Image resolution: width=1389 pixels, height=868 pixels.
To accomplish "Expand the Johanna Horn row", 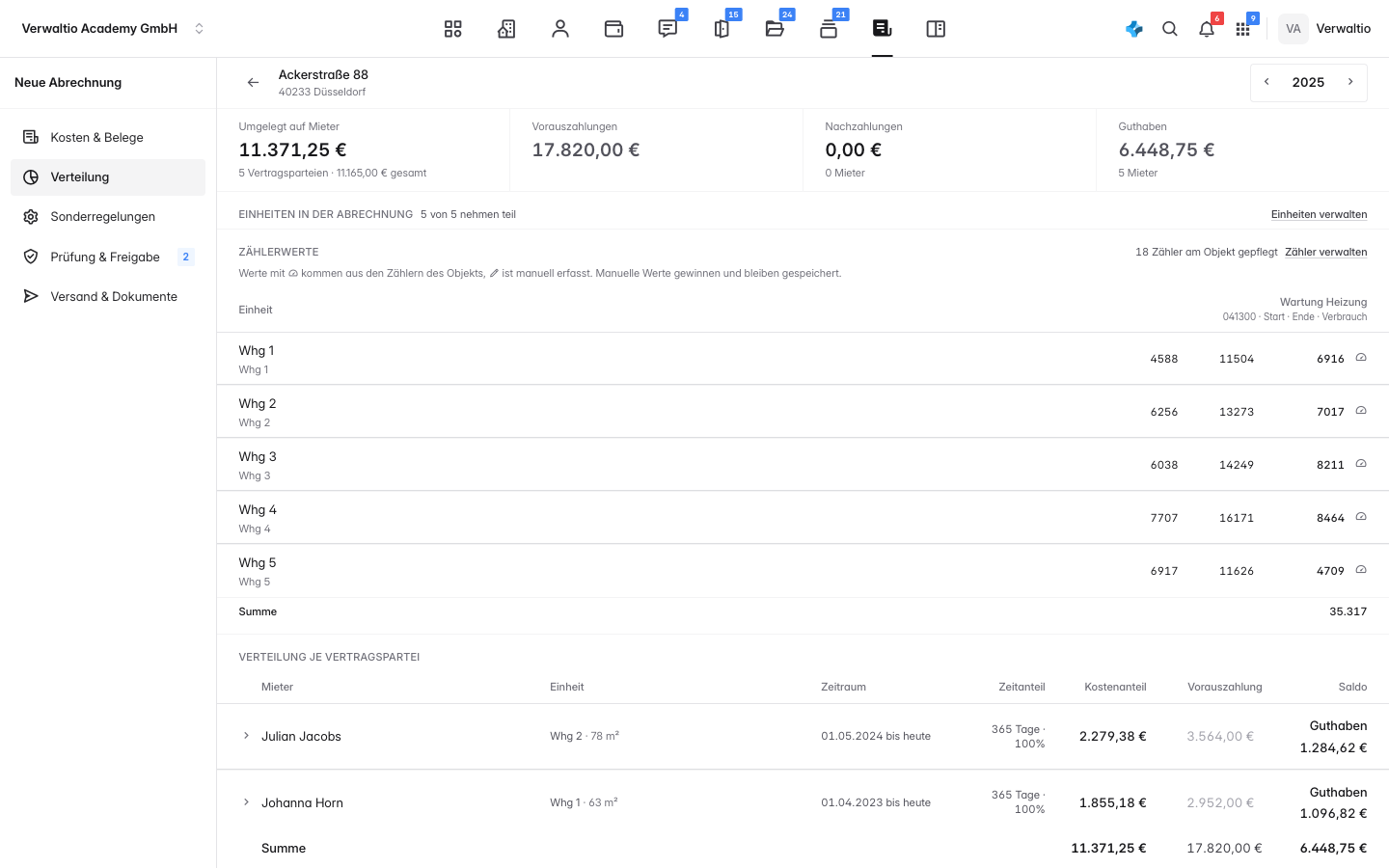I will coord(246,802).
